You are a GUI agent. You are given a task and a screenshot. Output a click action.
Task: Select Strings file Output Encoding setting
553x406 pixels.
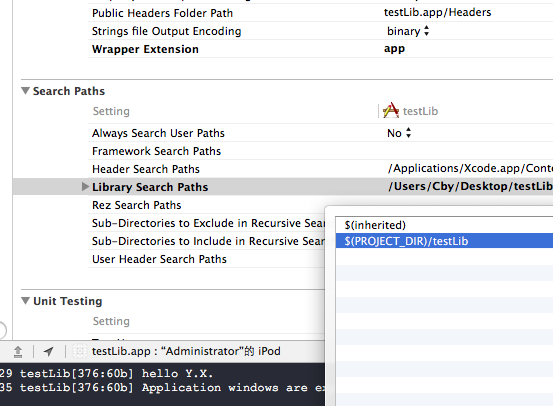166,31
